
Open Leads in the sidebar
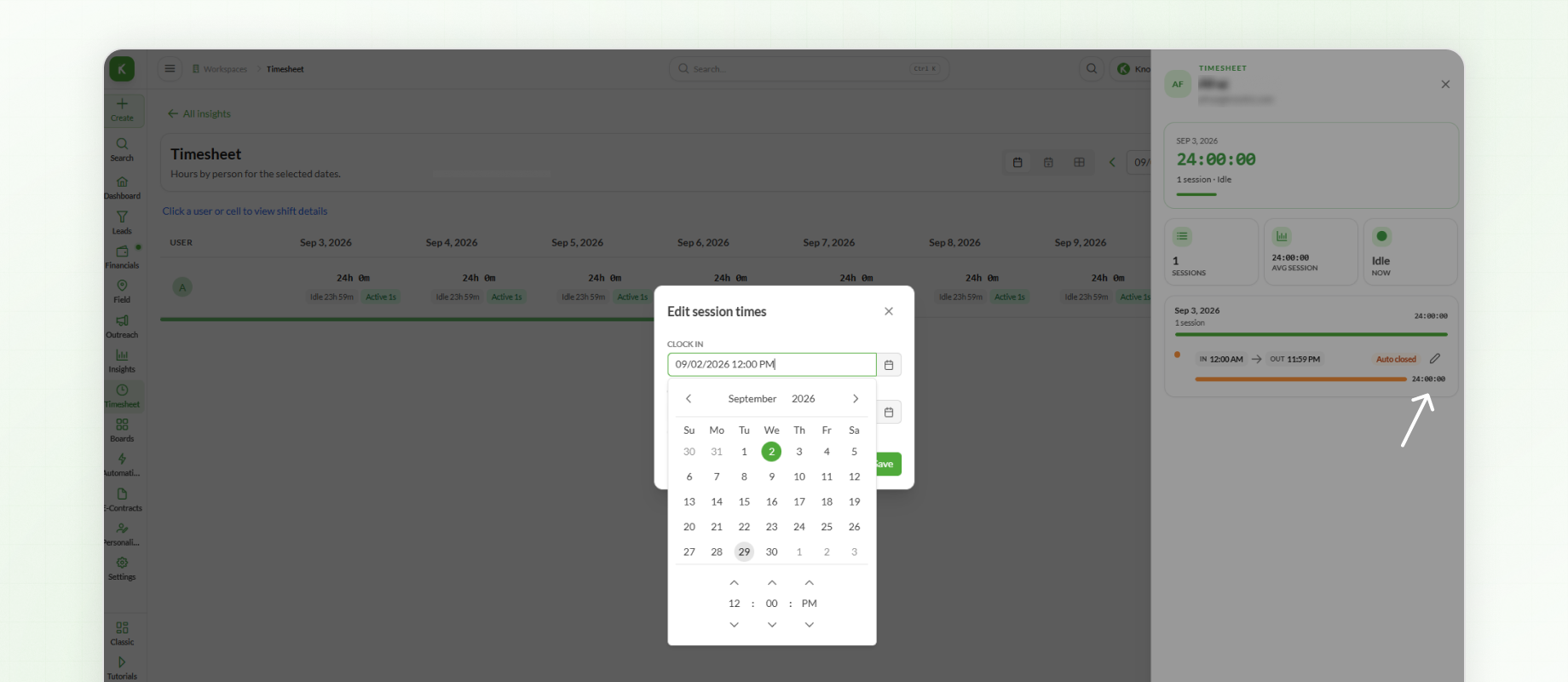pos(122,223)
